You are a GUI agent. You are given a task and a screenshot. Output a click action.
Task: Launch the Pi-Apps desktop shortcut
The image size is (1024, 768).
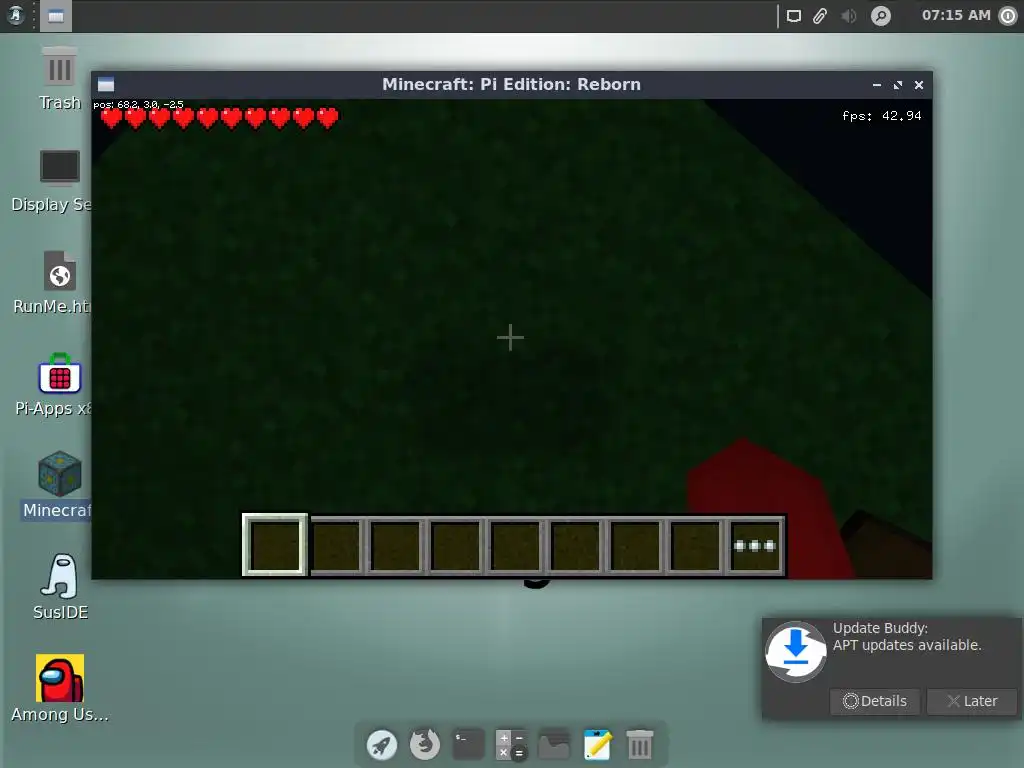[x=59, y=374]
